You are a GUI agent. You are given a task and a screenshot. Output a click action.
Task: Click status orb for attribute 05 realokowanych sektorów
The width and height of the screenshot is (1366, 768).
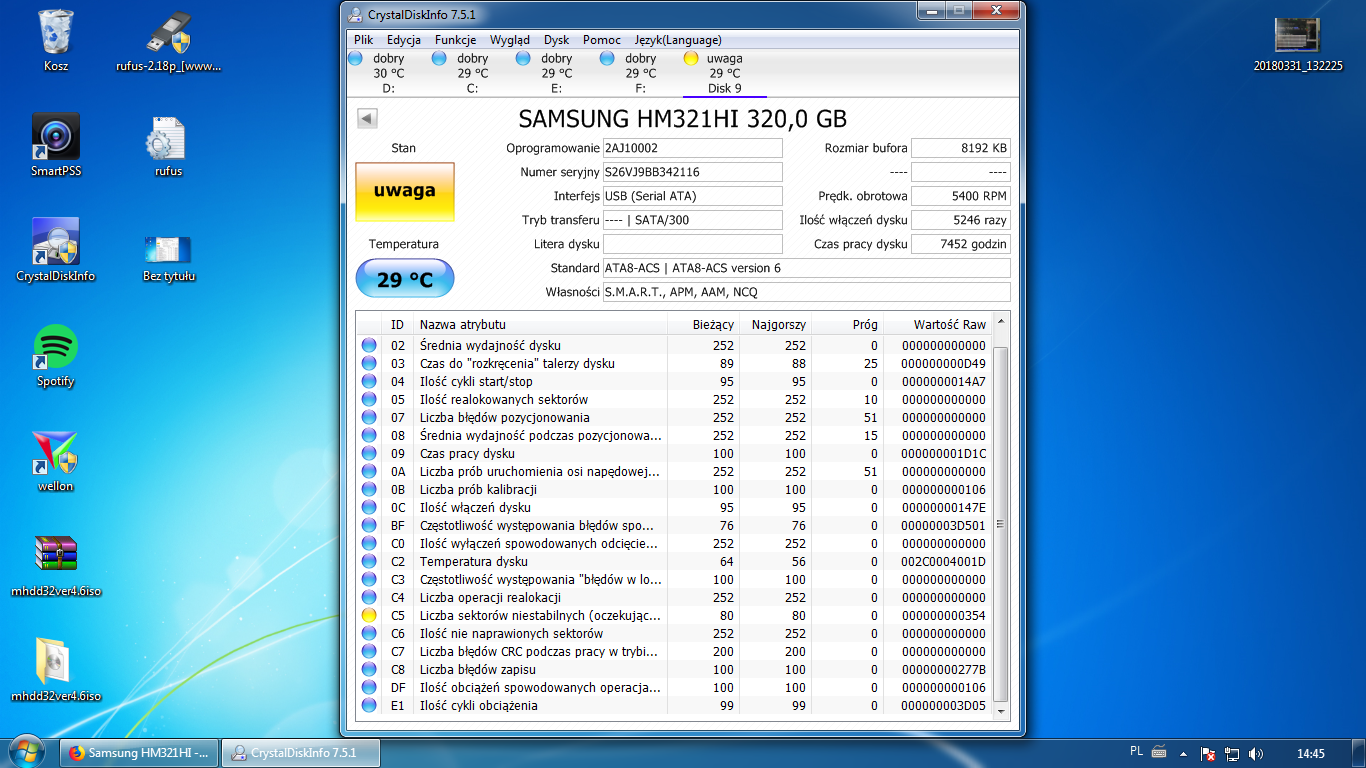point(369,400)
